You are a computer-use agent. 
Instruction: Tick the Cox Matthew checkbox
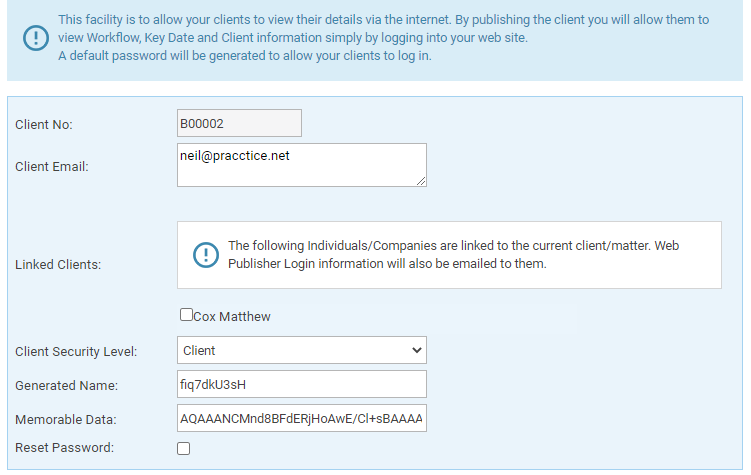coord(186,315)
